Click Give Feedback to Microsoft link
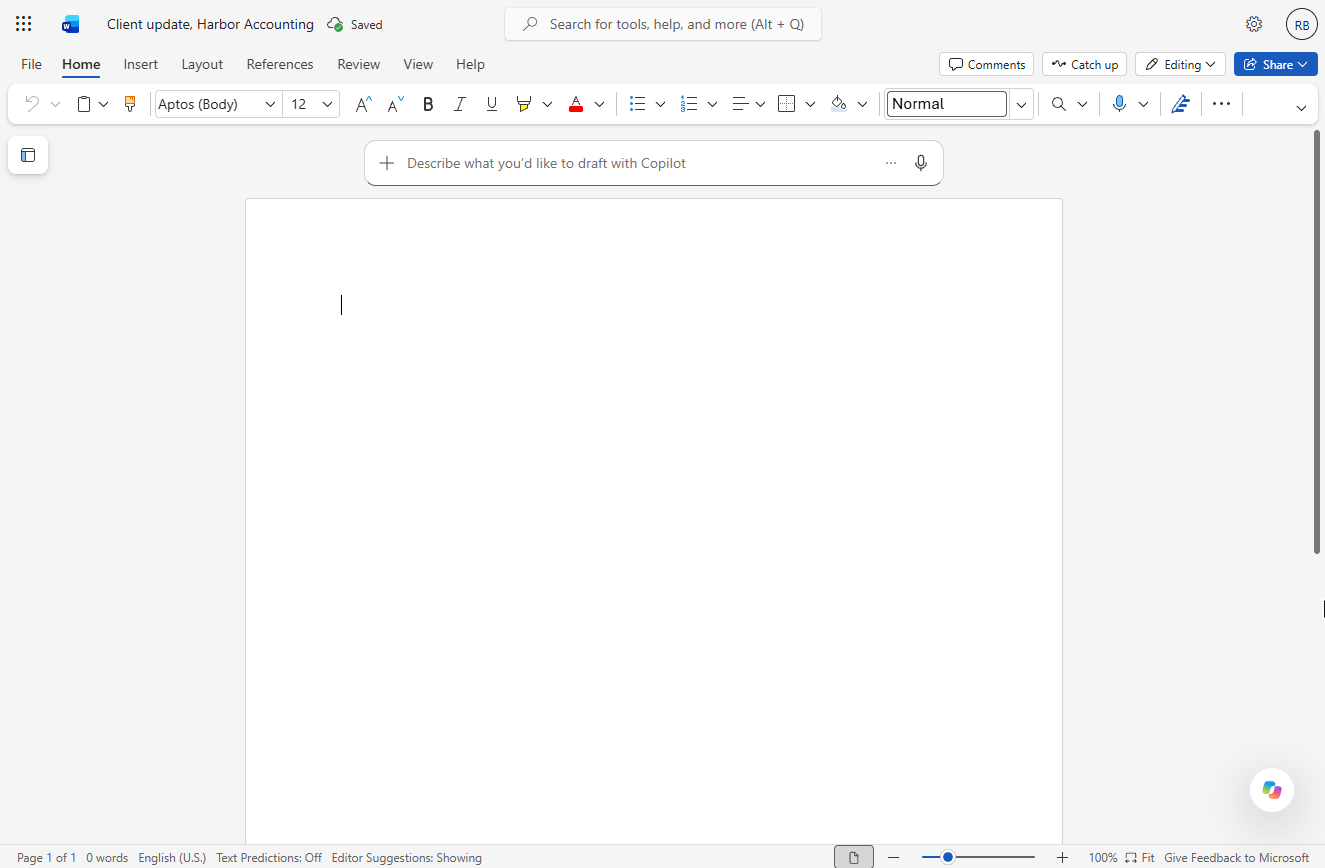Image resolution: width=1325 pixels, height=868 pixels. click(x=1236, y=857)
